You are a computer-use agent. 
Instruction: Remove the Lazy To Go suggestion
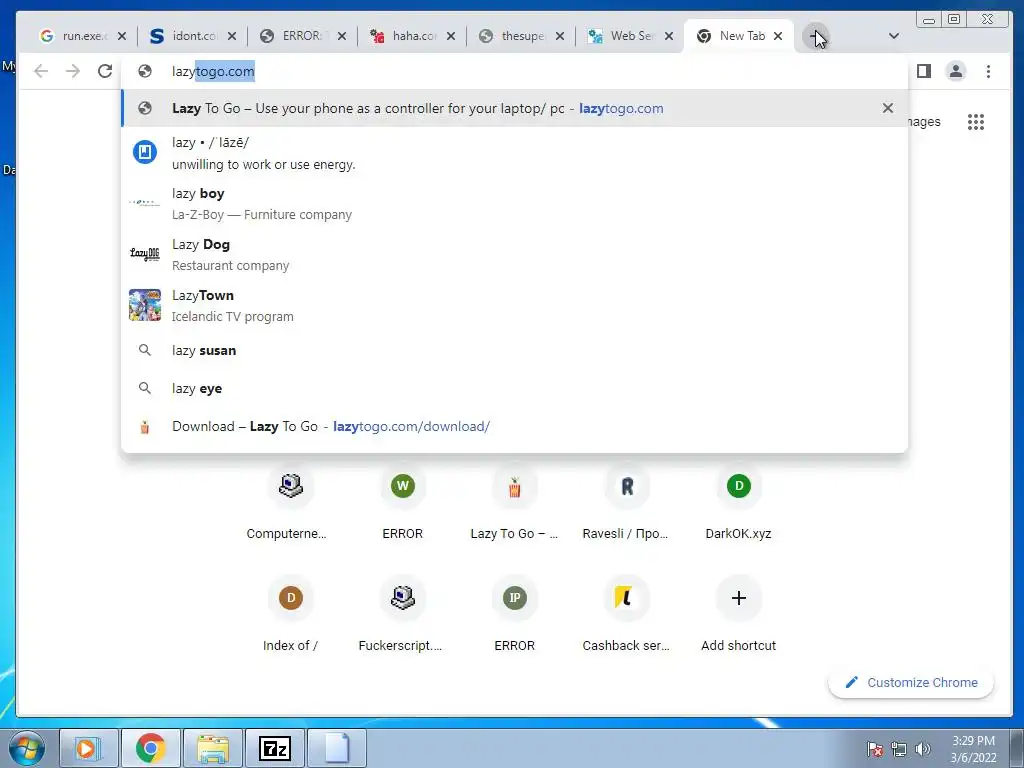888,108
